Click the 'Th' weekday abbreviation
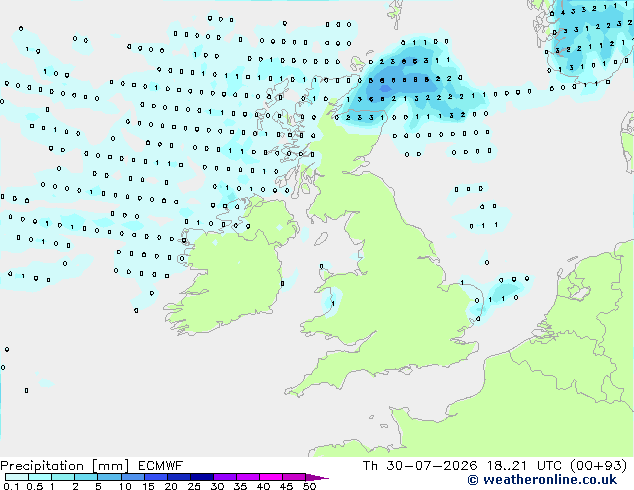Image resolution: width=634 pixels, height=490 pixels. pos(370,466)
